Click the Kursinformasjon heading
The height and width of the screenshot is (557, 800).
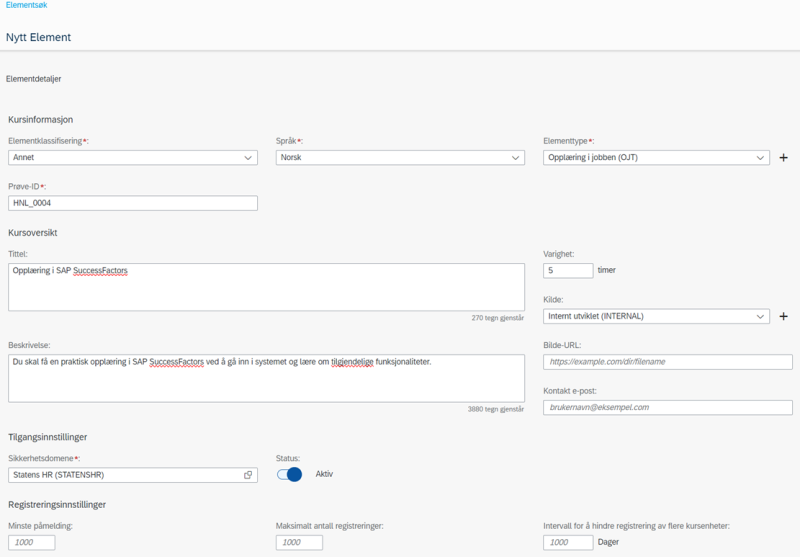click(x=40, y=119)
